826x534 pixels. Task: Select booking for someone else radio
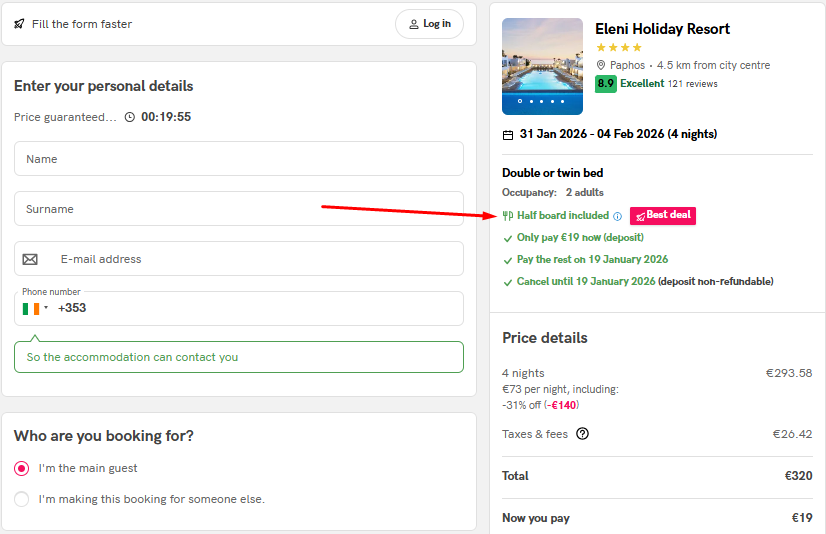click(x=22, y=499)
